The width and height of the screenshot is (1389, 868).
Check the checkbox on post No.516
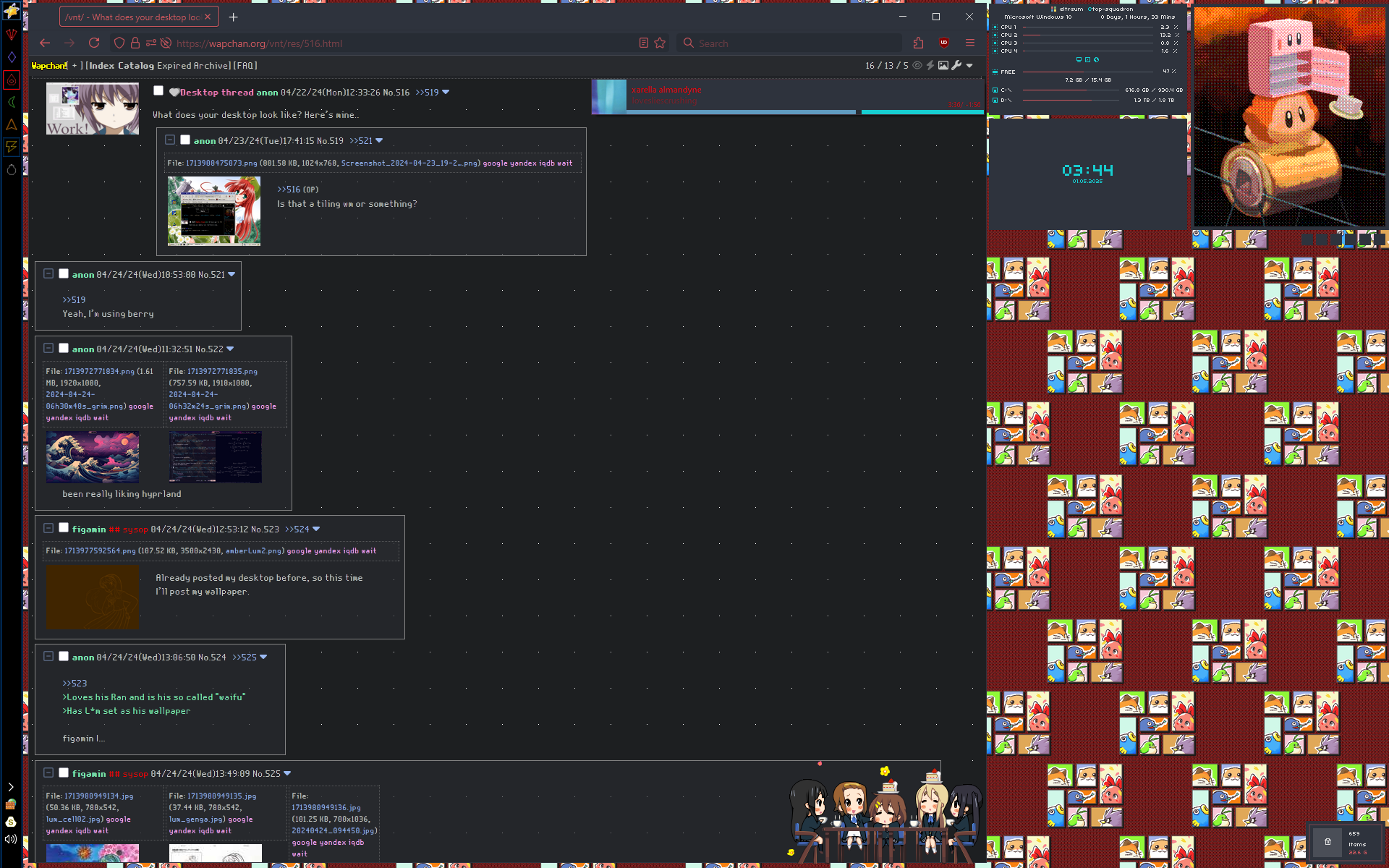[158, 91]
